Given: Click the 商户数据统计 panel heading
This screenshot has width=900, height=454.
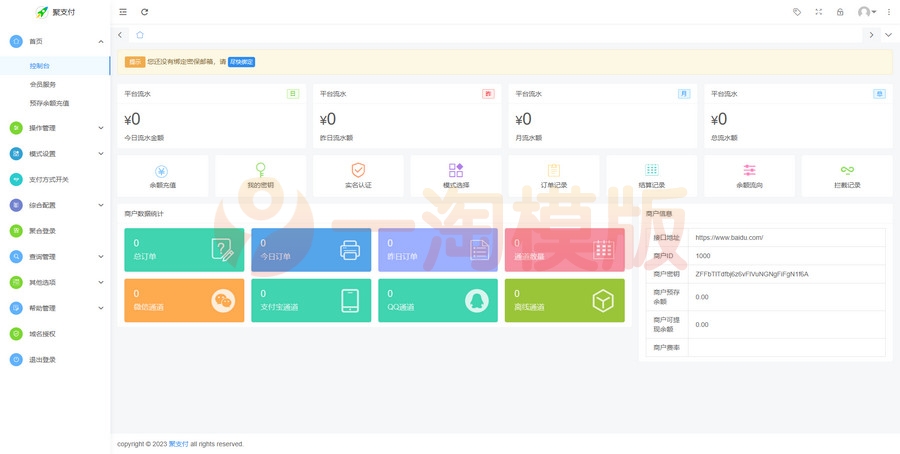Looking at the screenshot, I should [144, 214].
